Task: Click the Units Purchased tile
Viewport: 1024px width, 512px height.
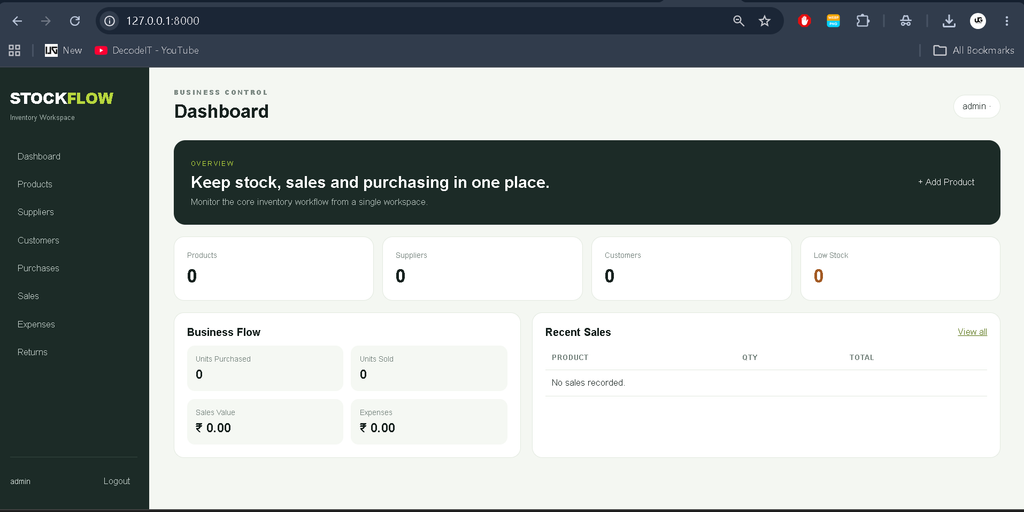Action: pos(265,368)
